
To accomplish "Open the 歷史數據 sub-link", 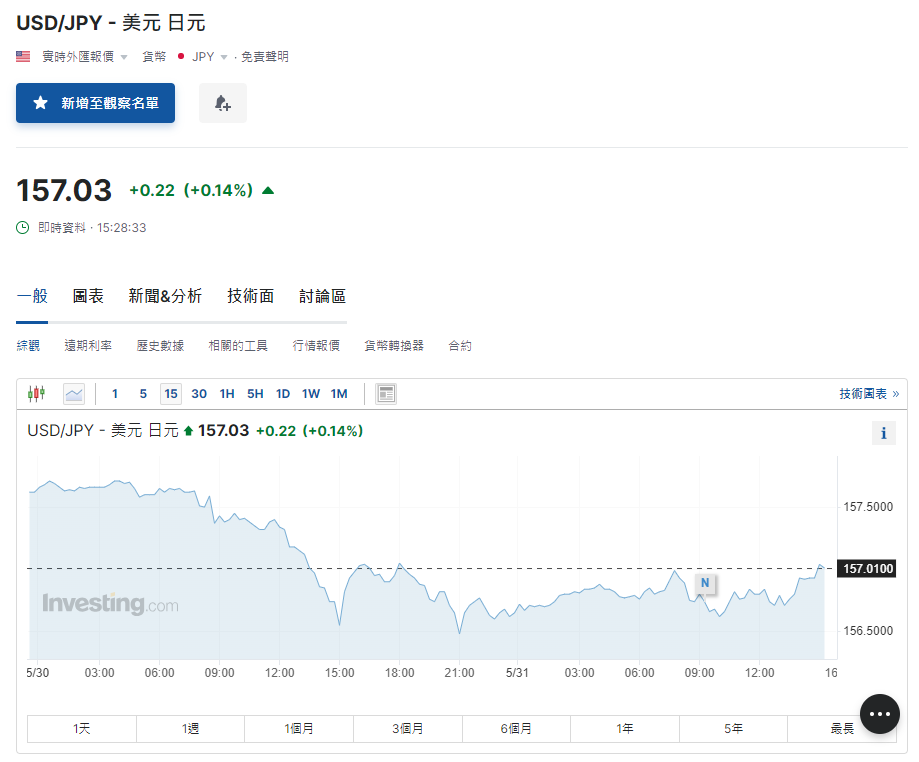I will 160,346.
